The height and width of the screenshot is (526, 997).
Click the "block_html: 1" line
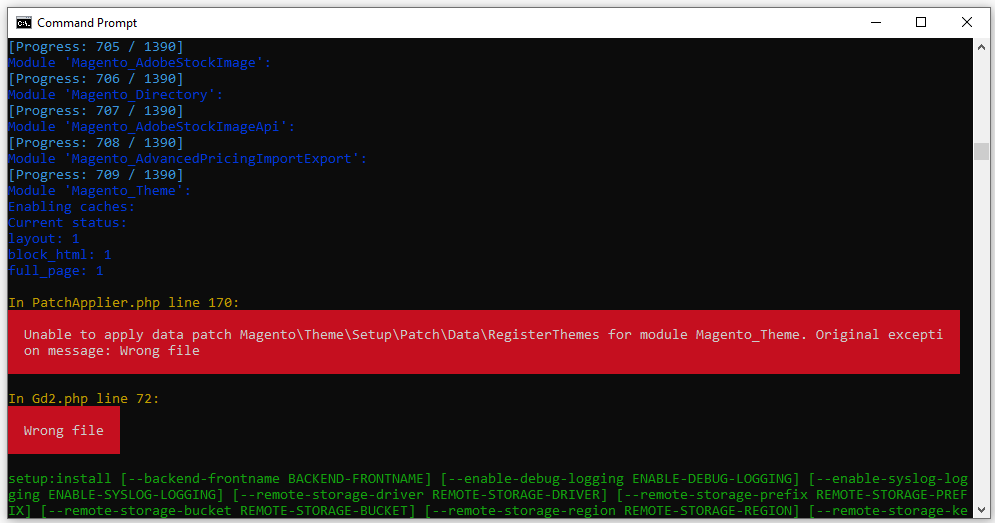point(59,254)
